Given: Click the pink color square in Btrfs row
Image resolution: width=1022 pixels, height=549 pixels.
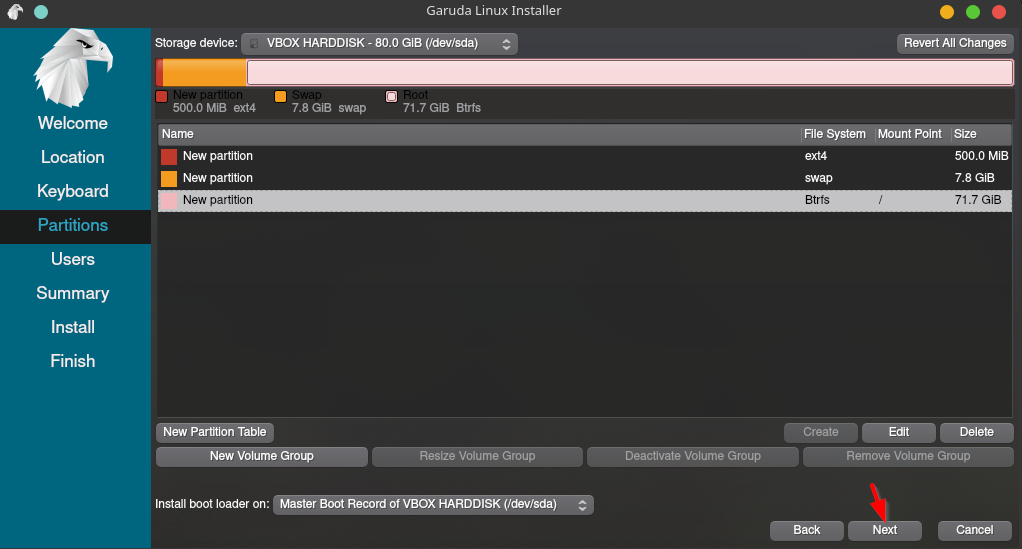Looking at the screenshot, I should pyautogui.click(x=169, y=201).
